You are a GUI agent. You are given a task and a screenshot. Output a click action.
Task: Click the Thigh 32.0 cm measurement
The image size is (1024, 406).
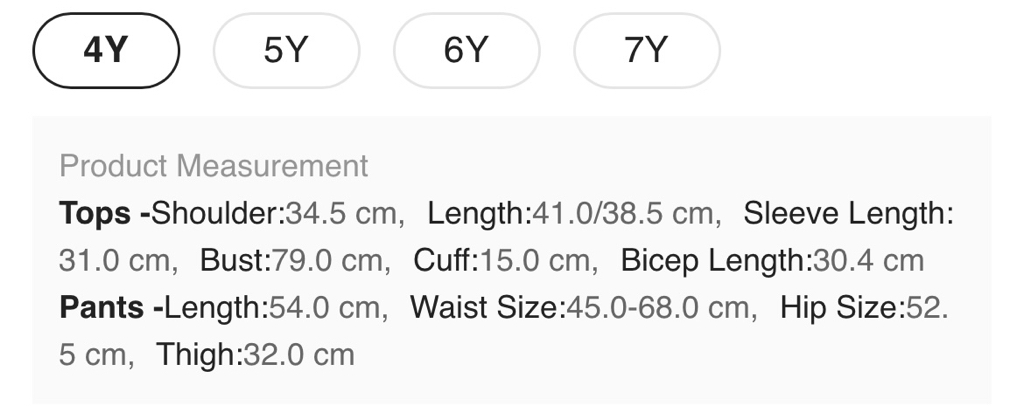coord(255,355)
